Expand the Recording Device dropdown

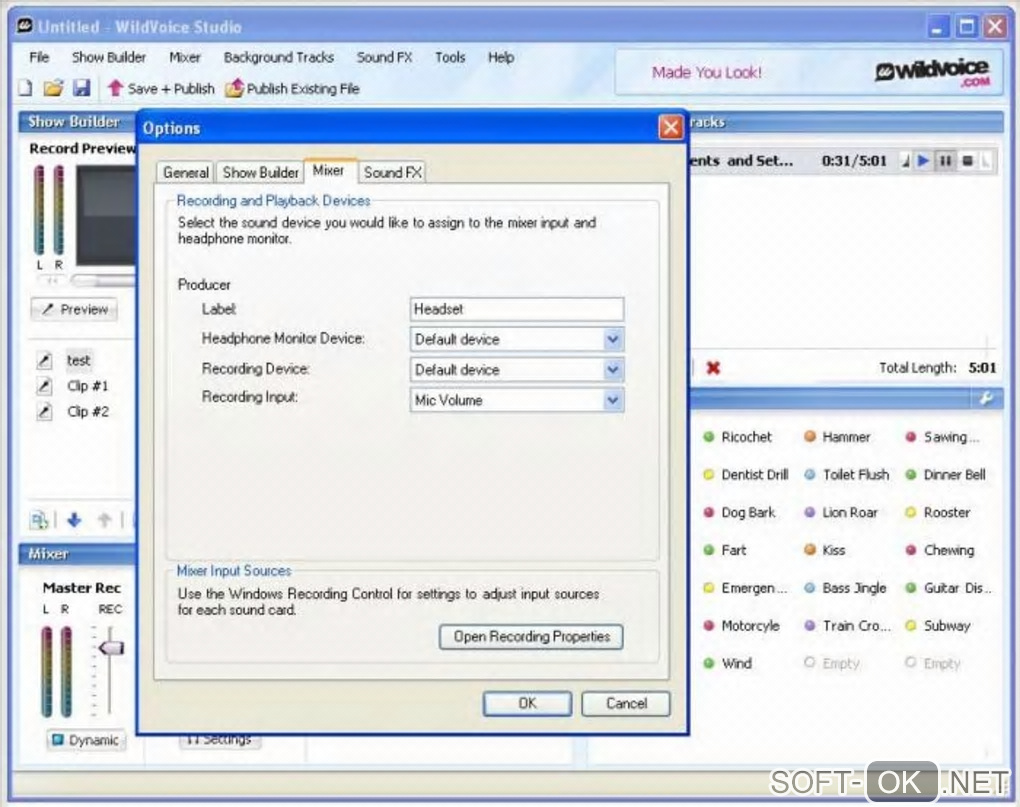pos(612,369)
